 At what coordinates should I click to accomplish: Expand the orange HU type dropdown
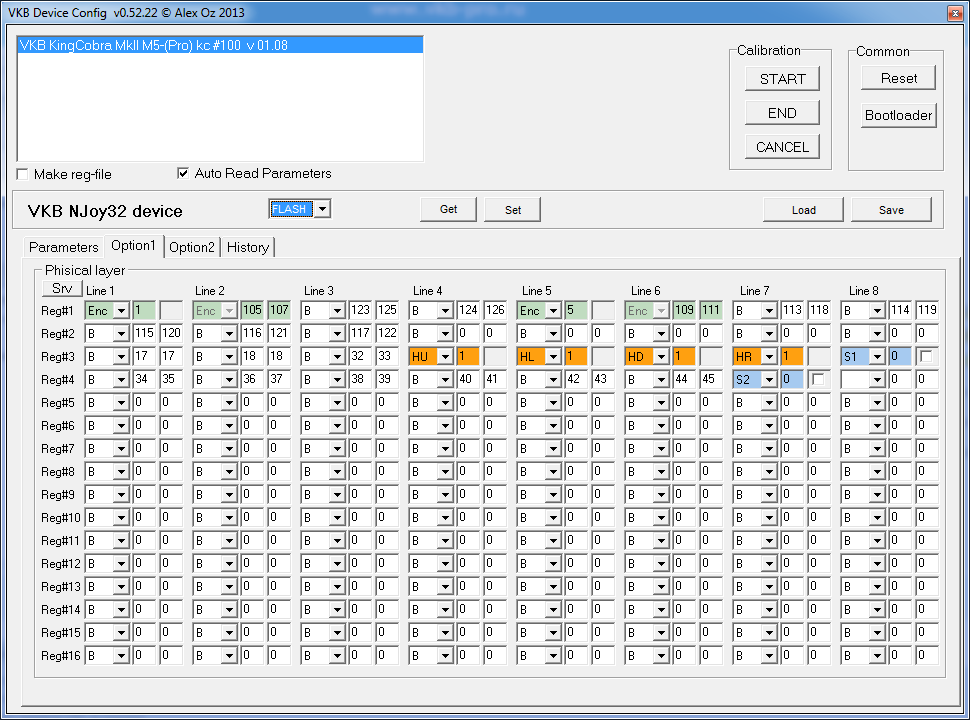tap(445, 356)
